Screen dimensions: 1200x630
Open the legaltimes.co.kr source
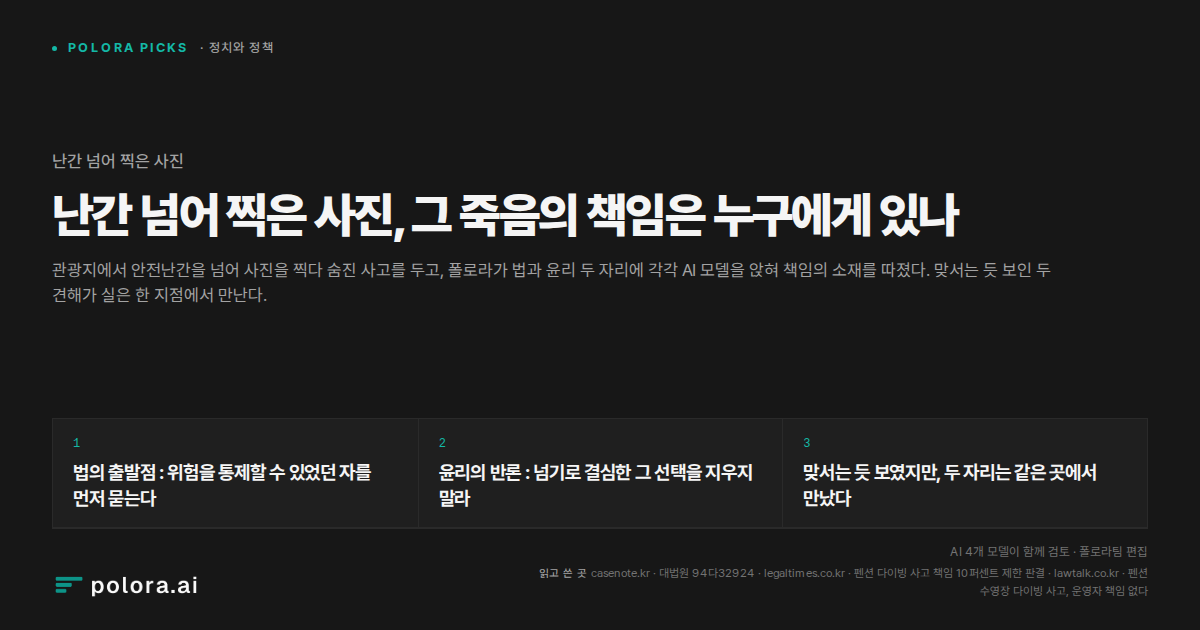pyautogui.click(x=805, y=573)
